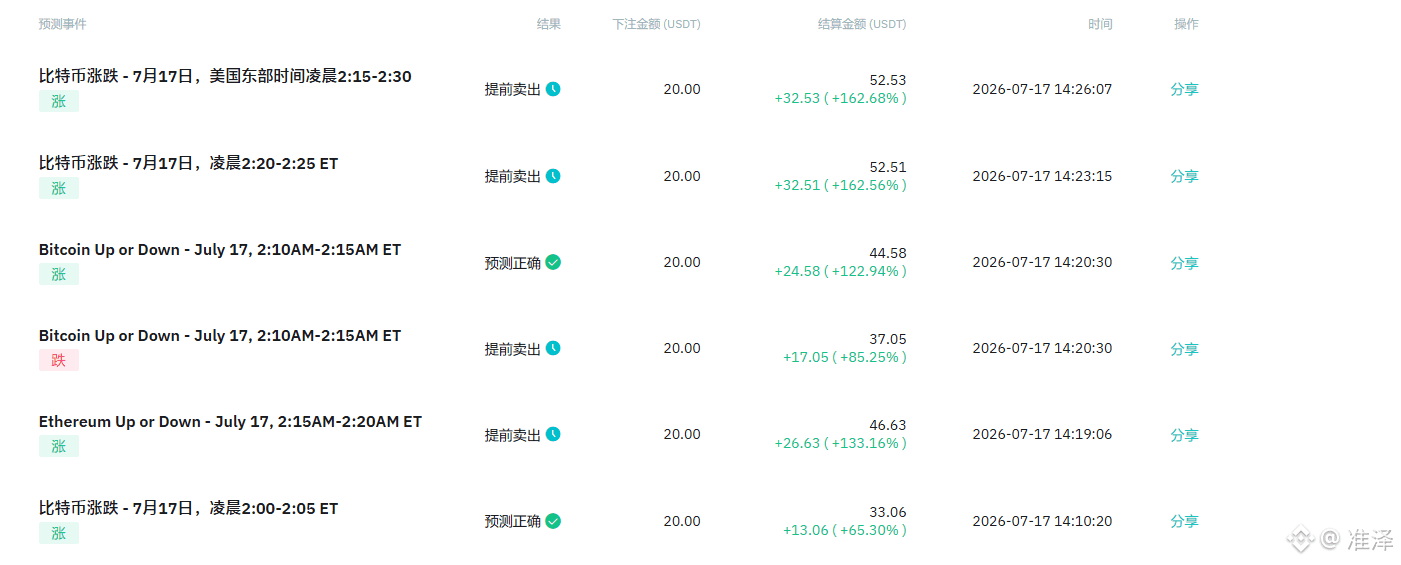Click green checkmark icon at 14:20:30 预测正确 row
This screenshot has width=1401, height=565.
tap(553, 262)
